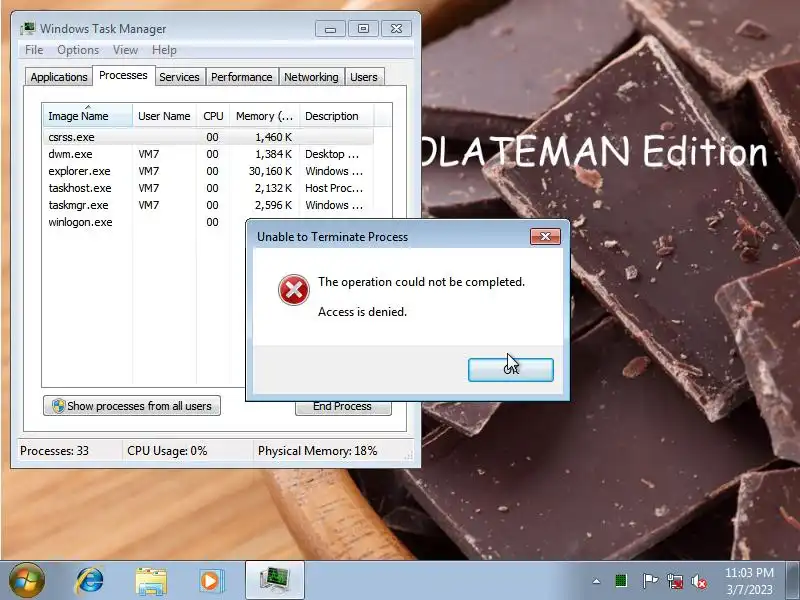Click the Task Manager taskbar button

[275, 581]
